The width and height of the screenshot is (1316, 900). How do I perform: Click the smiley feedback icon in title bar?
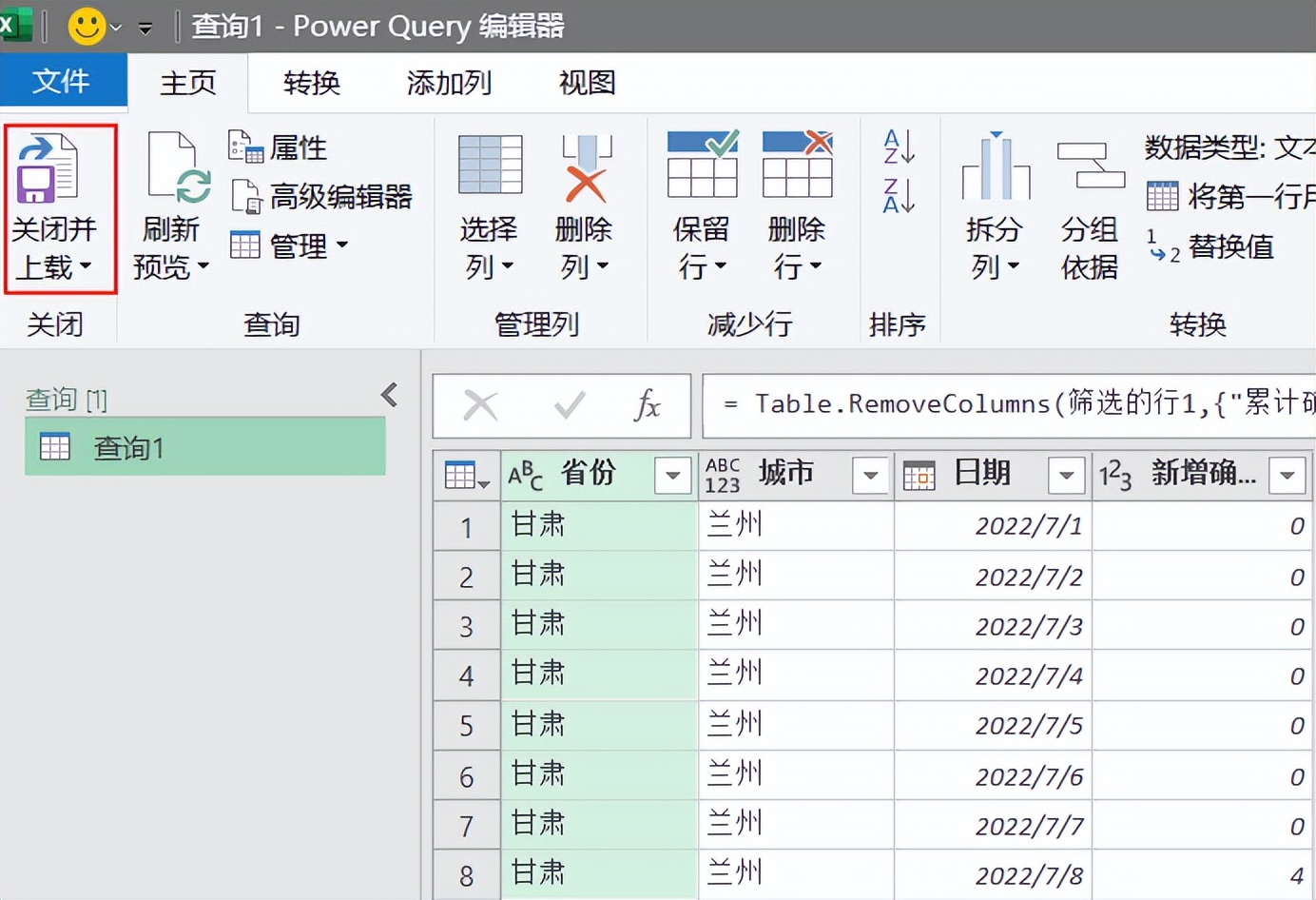coord(87,26)
